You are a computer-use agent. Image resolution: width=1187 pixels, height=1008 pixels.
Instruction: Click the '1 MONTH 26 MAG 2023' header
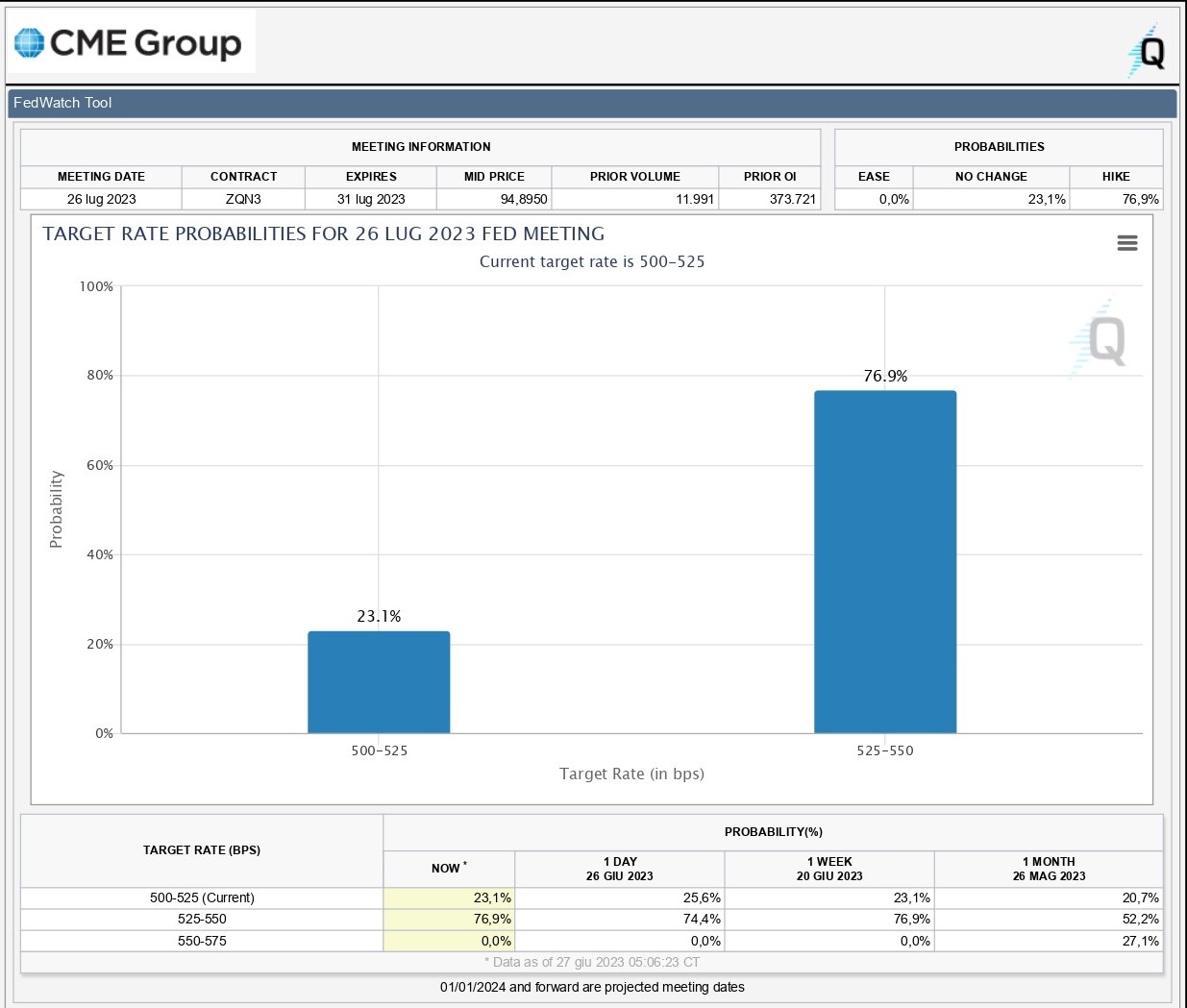[x=1049, y=869]
